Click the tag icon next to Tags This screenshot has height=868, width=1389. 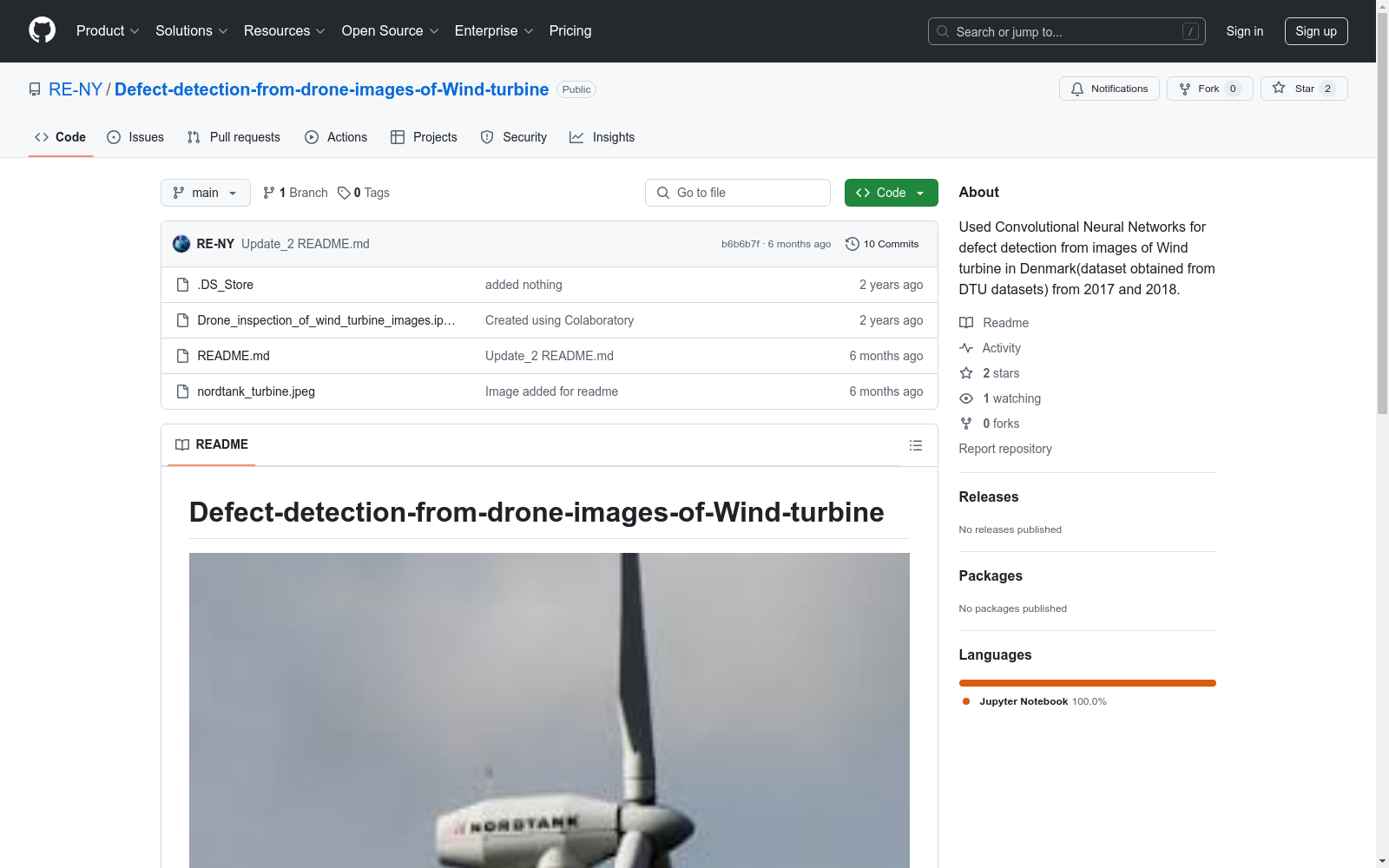344,193
